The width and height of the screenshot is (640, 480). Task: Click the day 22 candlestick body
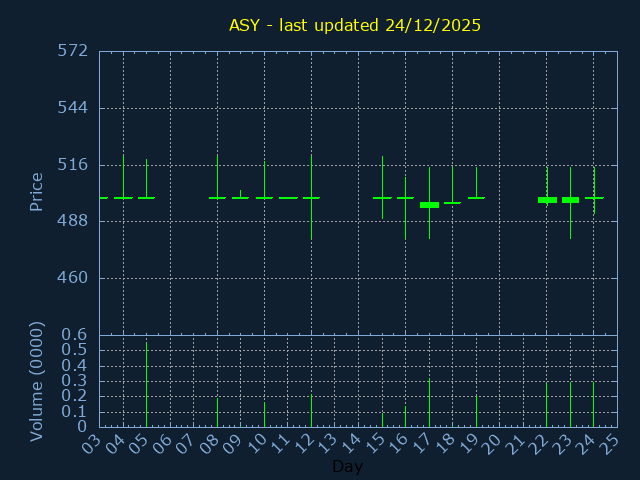tap(547, 200)
